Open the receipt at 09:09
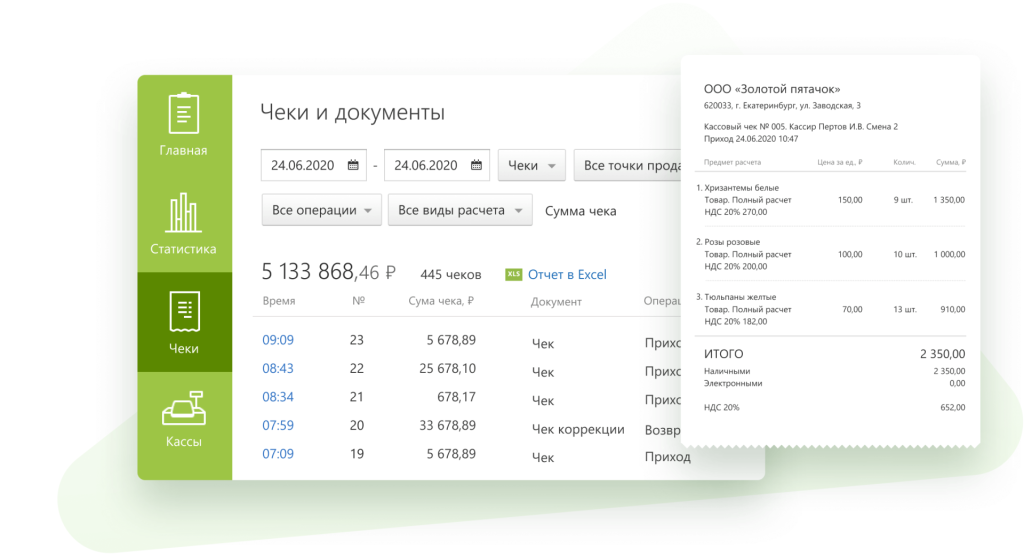Viewport: 1024px width, 556px height. (x=278, y=340)
